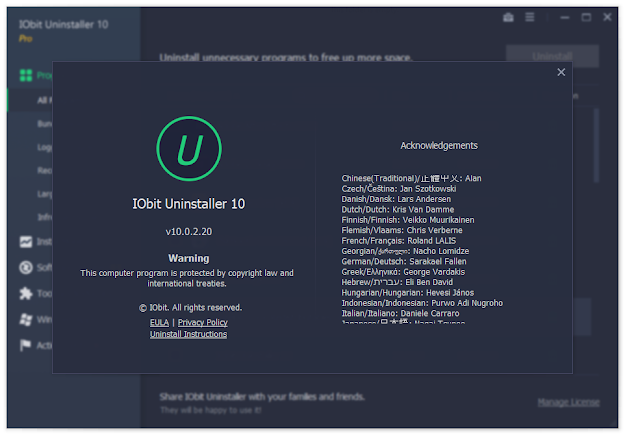
Task: Click the IObit All rights reserved text
Action: point(191,308)
